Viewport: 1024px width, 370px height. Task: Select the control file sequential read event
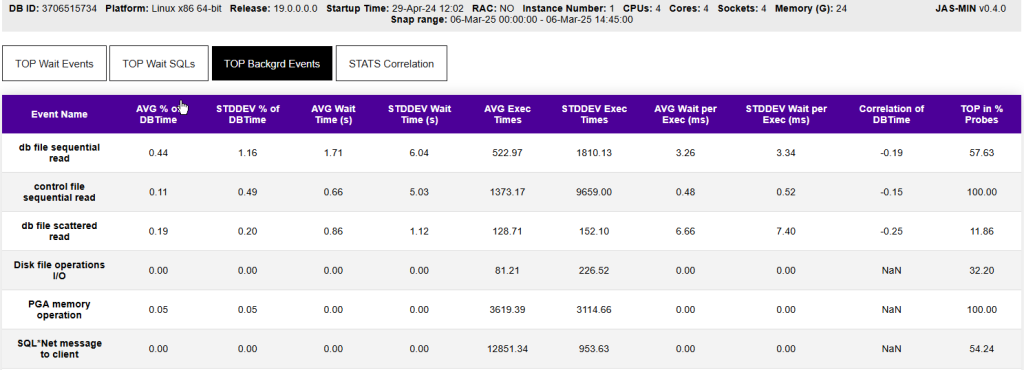pos(59,192)
